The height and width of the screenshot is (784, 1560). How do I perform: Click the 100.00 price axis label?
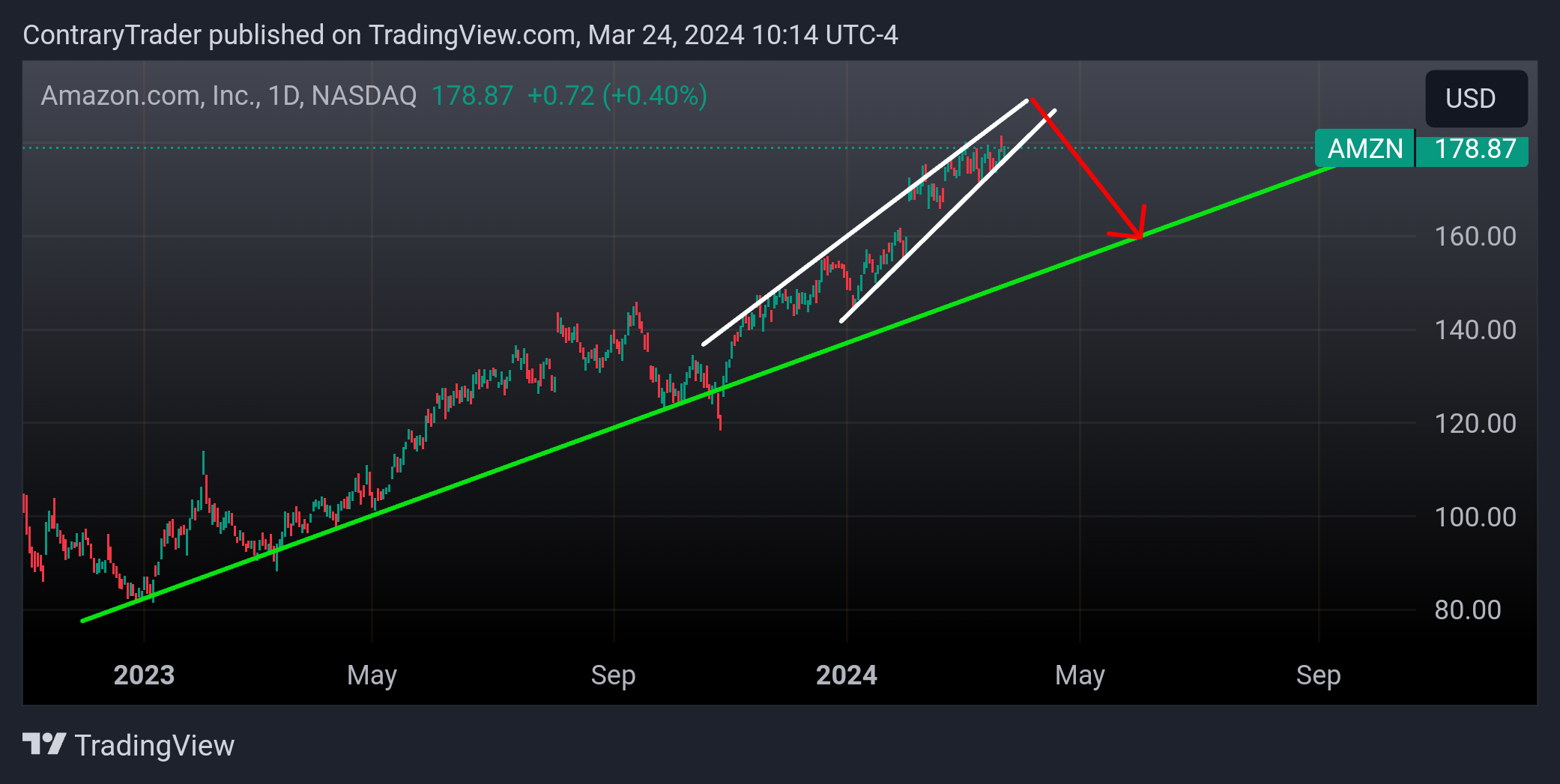click(1475, 517)
